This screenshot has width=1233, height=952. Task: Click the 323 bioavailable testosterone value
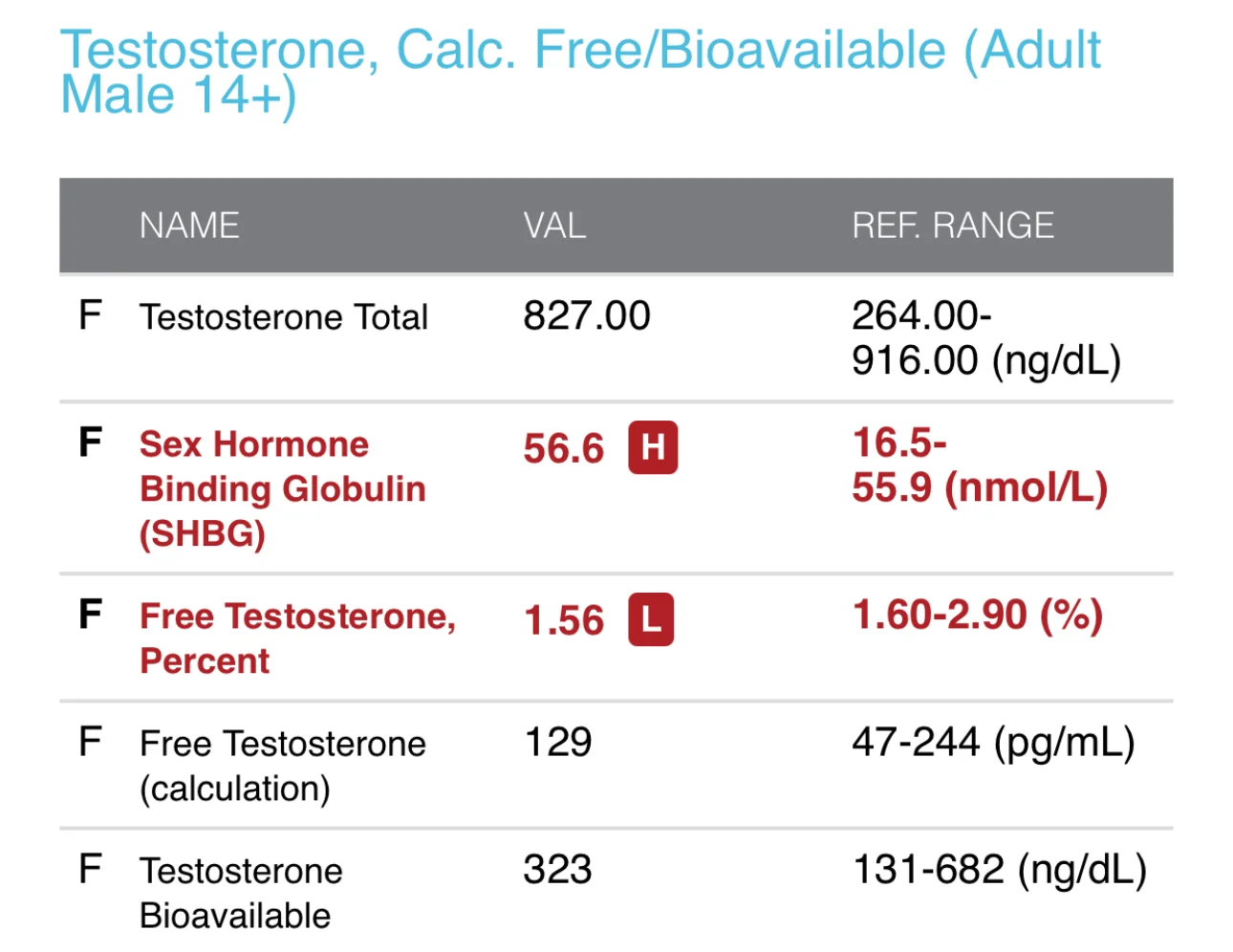(x=558, y=870)
